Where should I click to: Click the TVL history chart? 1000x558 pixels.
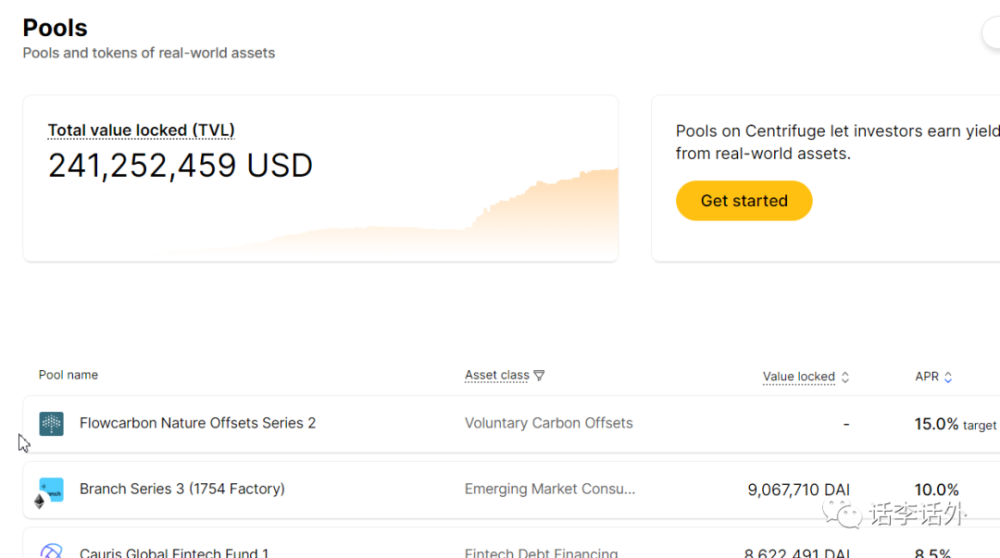389,214
